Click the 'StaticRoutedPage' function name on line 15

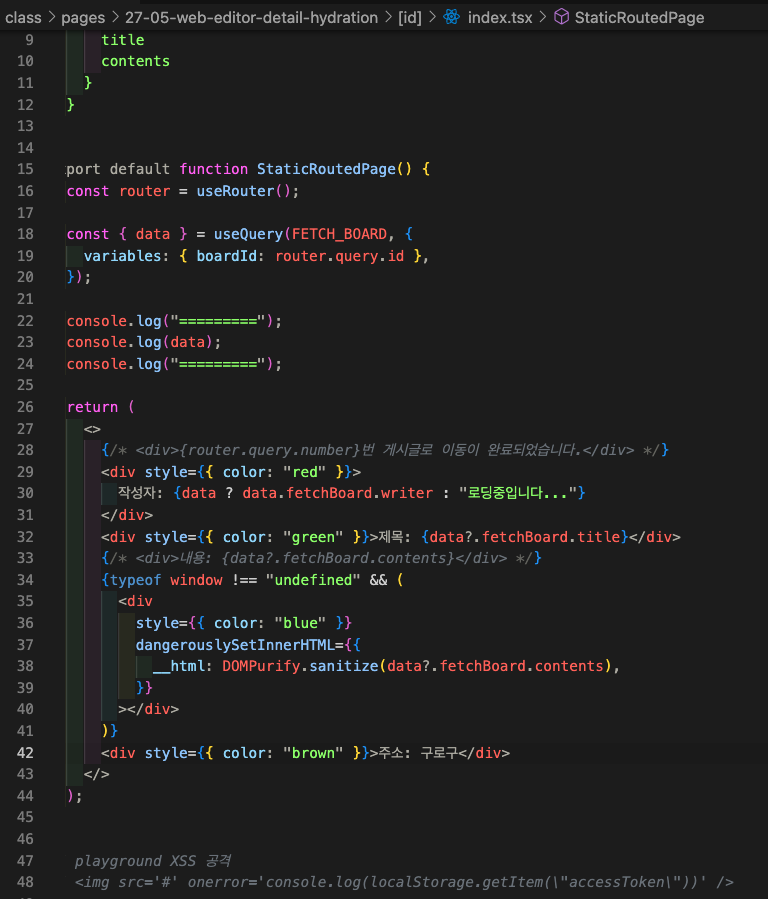pos(326,169)
